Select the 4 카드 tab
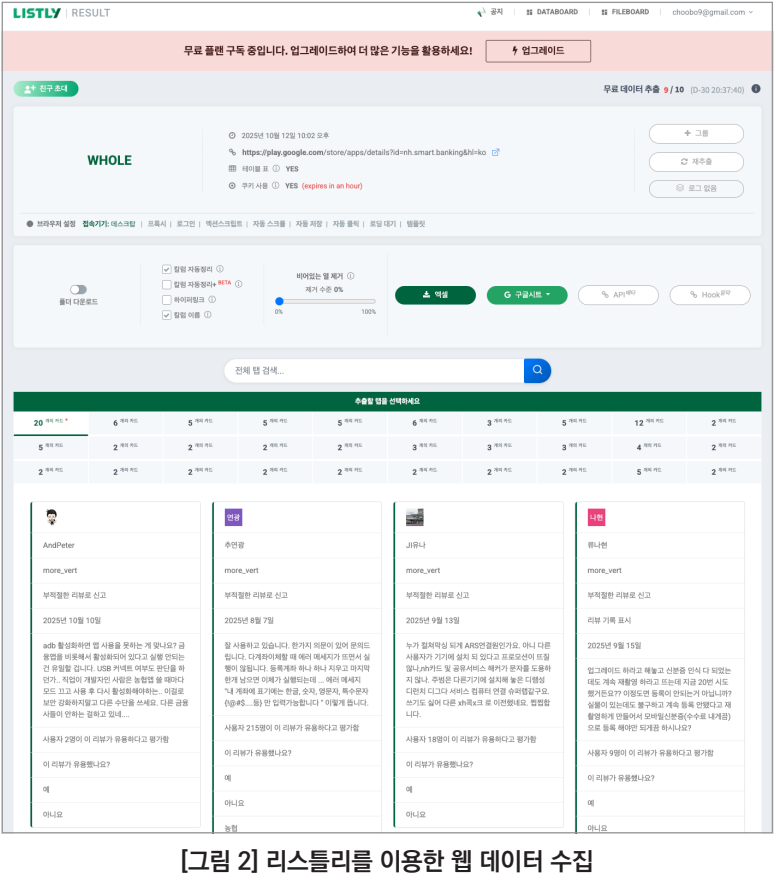This screenshot has height=881, width=776. click(648, 447)
